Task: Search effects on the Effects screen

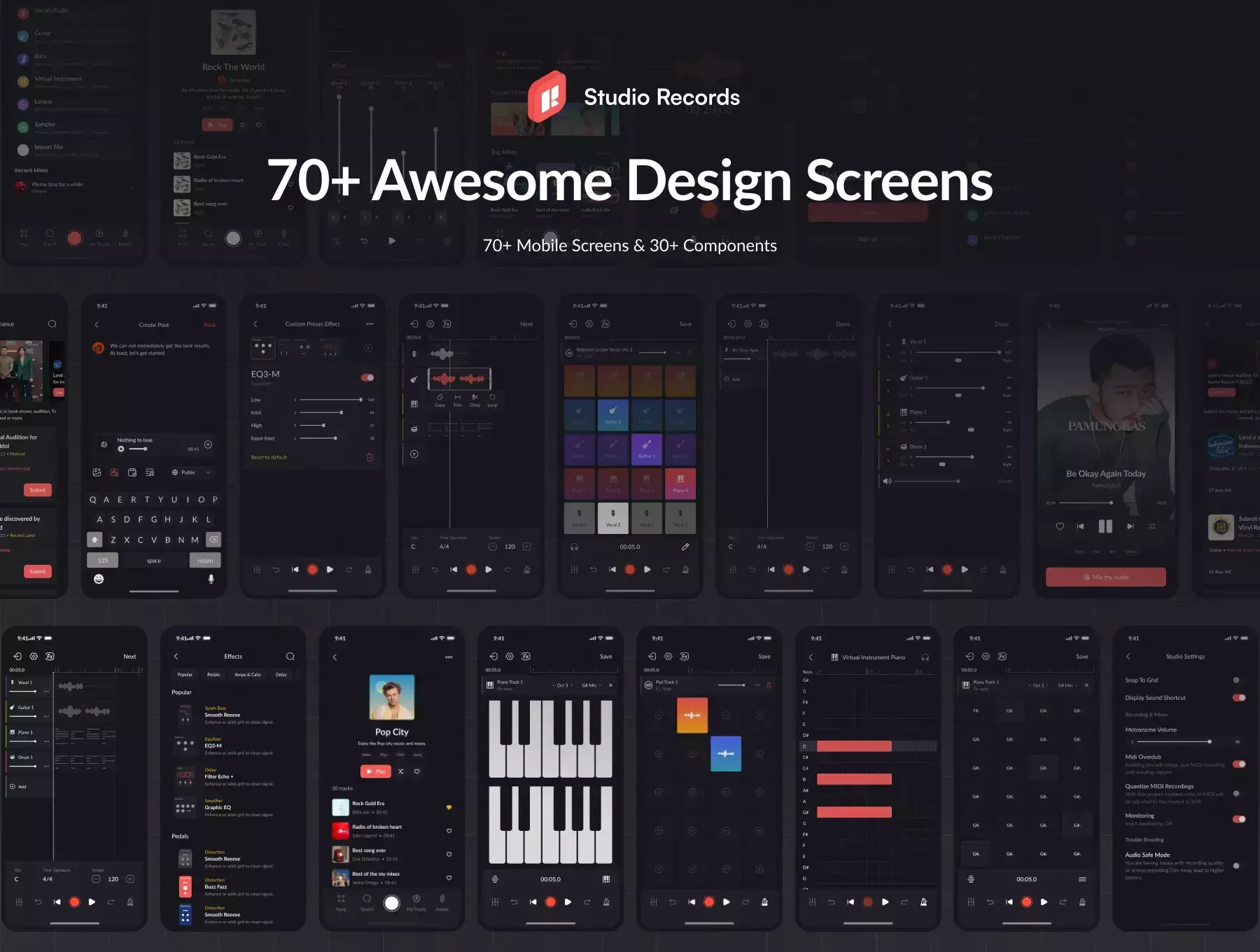Action: pyautogui.click(x=290, y=657)
